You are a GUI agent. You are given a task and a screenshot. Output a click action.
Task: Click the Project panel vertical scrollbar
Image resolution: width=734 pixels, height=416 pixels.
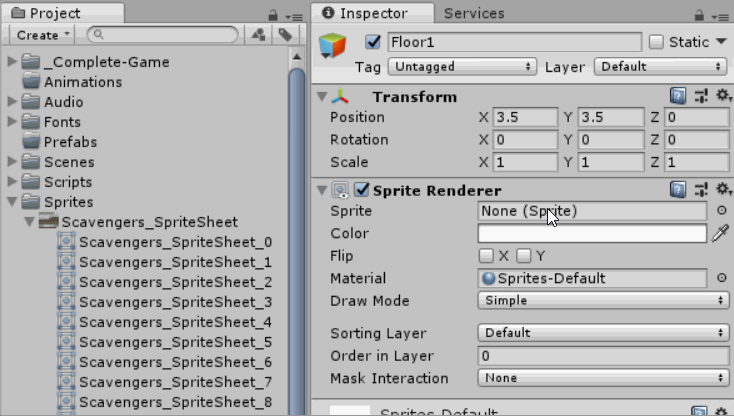click(297, 239)
